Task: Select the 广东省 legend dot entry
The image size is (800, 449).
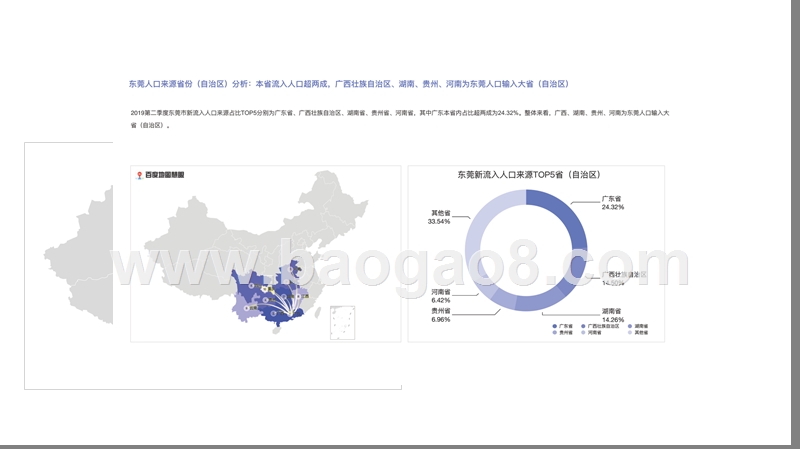Action: (562, 326)
